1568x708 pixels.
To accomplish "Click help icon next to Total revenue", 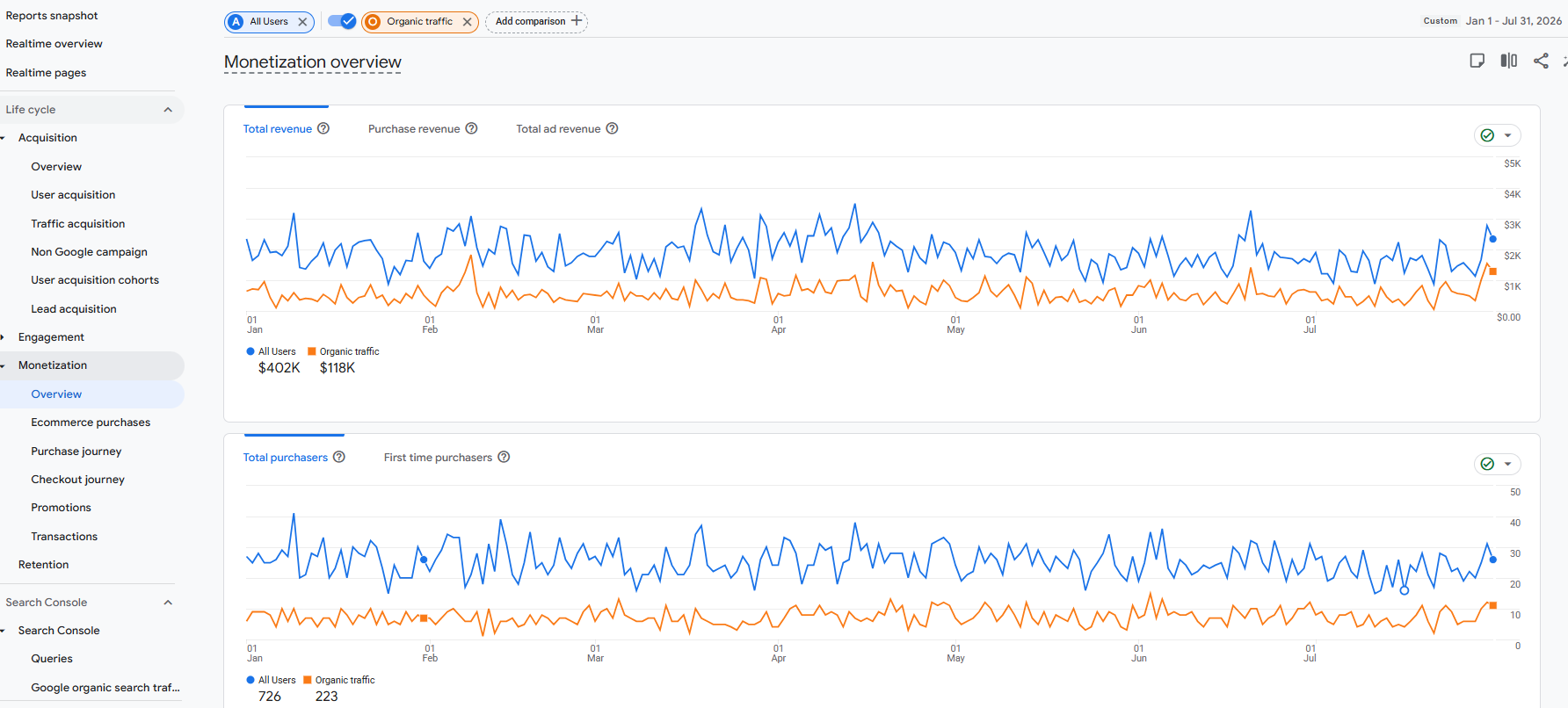I will point(323,128).
